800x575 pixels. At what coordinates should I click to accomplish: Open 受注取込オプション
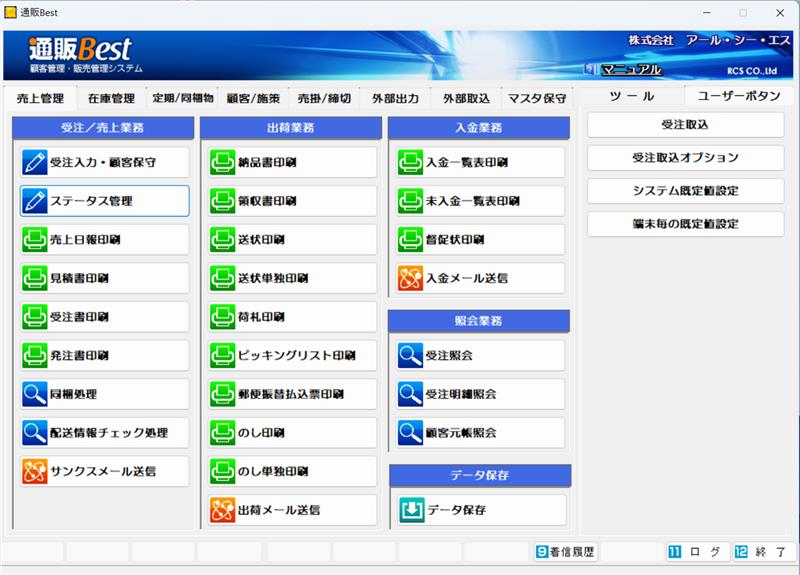pyautogui.click(x=685, y=158)
